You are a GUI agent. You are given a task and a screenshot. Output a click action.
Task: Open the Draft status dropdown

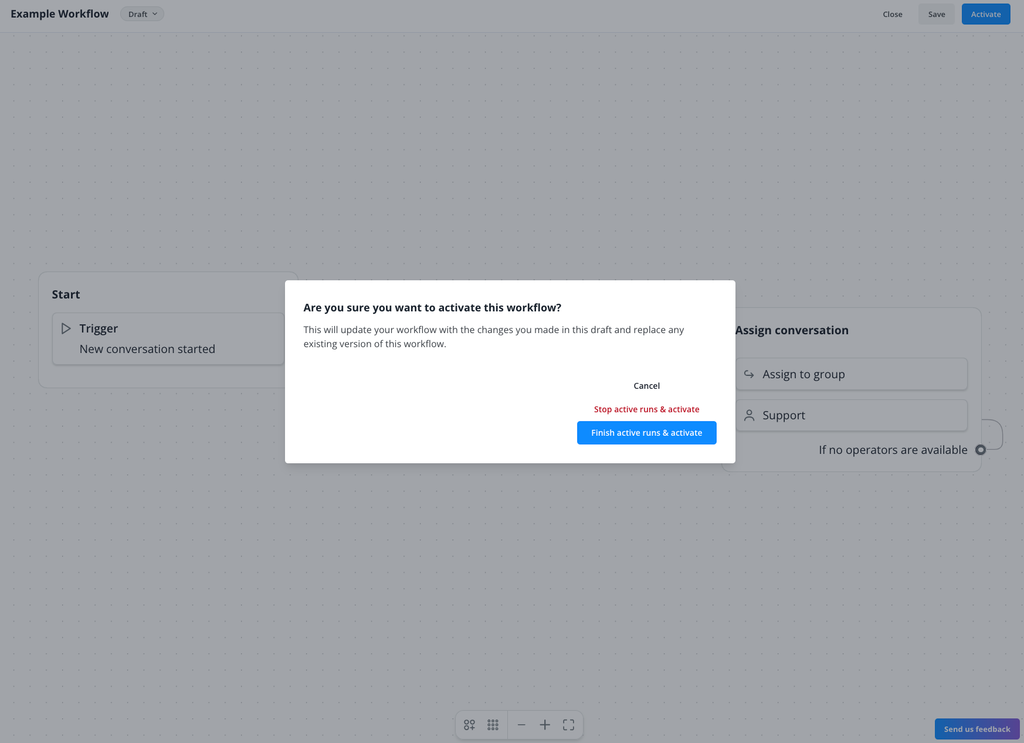tap(142, 14)
